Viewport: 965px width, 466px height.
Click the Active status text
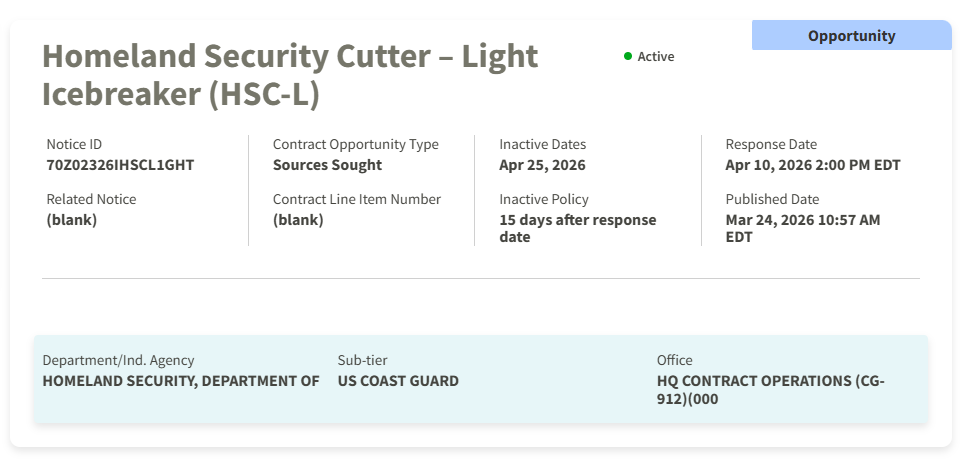[656, 57]
